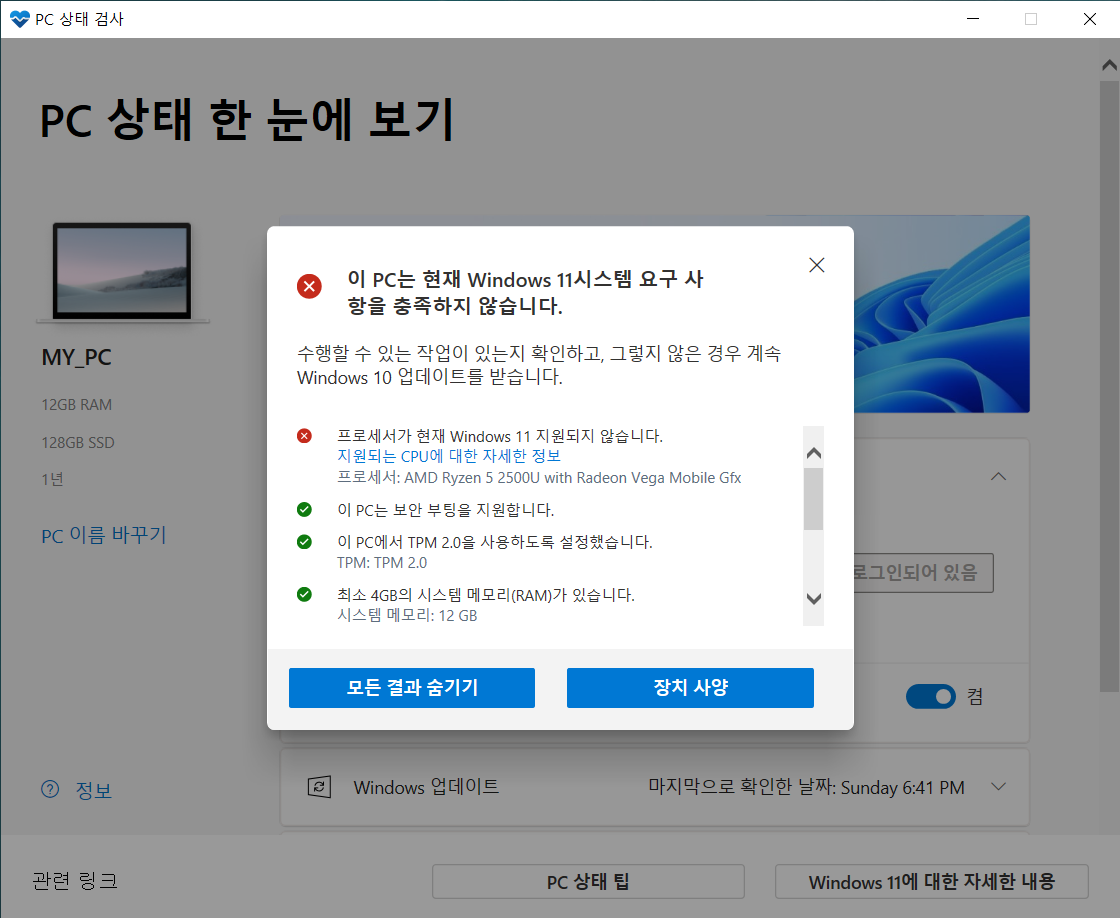
Task: Click the red X icon beside processor result
Action: tap(304, 436)
